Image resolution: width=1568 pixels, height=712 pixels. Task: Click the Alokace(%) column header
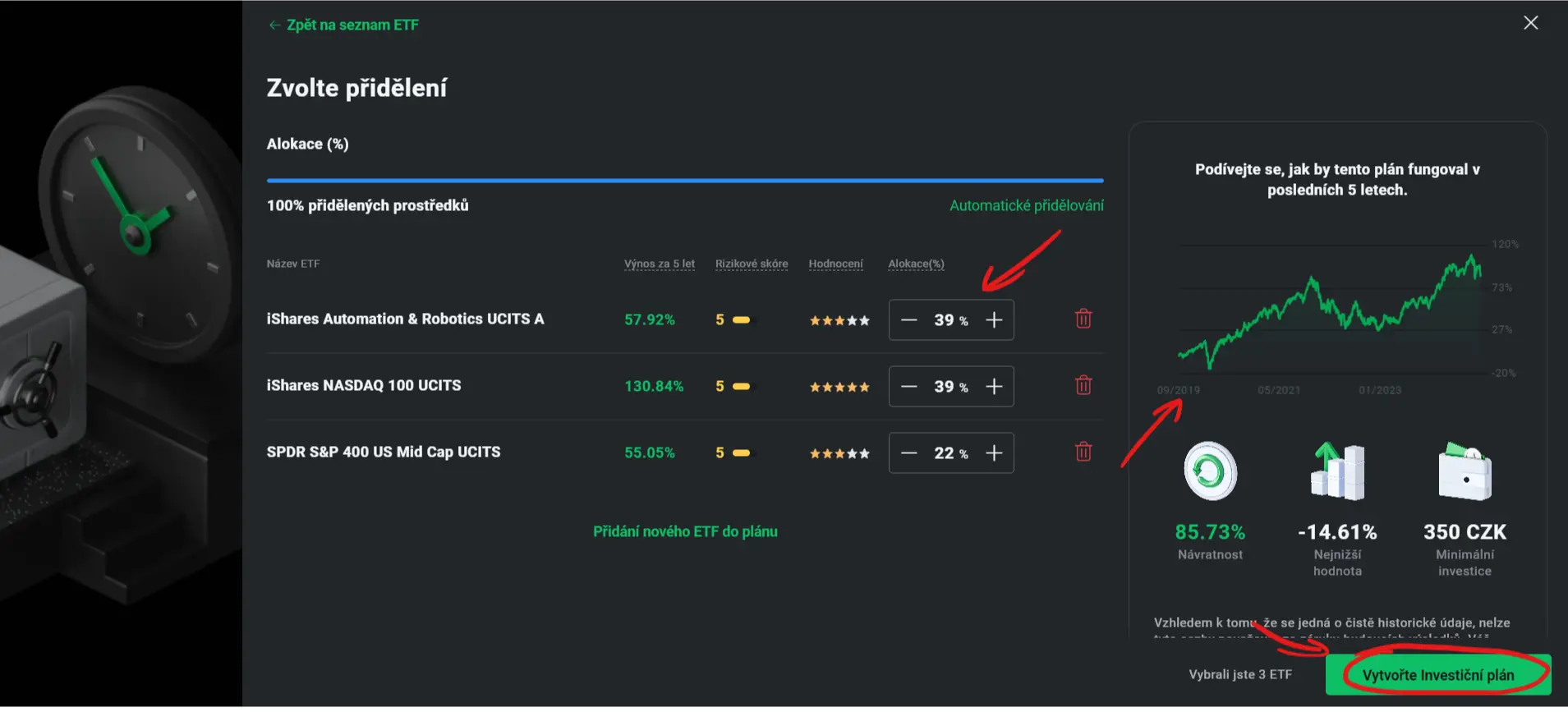click(916, 264)
